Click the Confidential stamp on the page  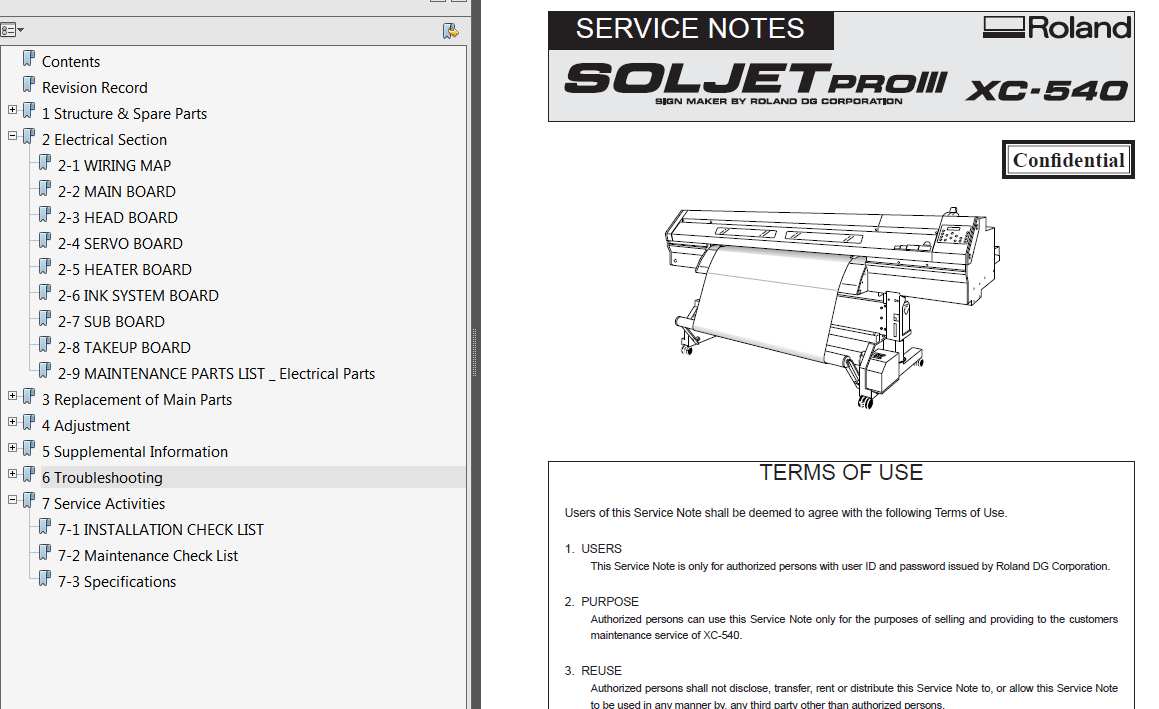click(x=1068, y=160)
